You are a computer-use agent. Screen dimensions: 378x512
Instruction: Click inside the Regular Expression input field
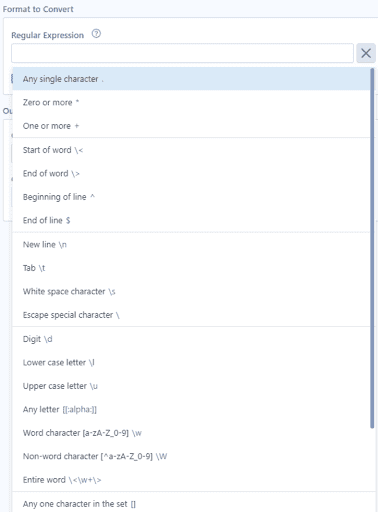click(182, 53)
